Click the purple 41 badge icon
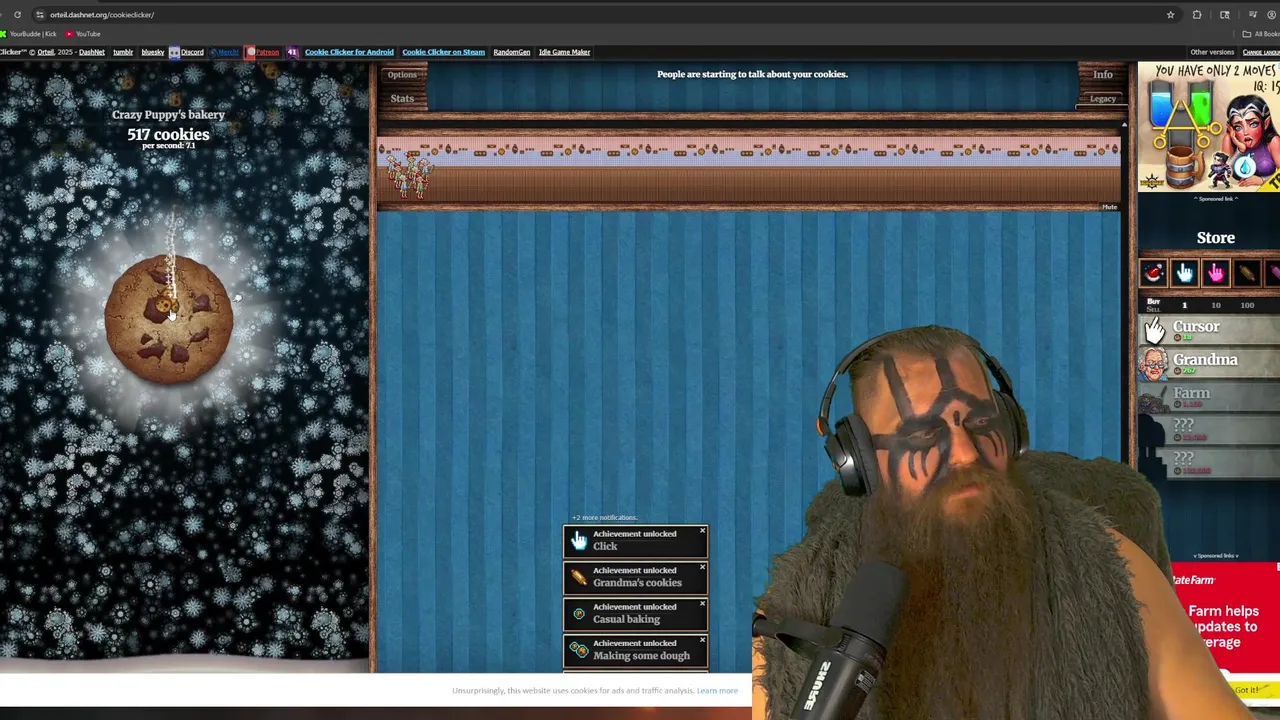This screenshot has width=1280, height=720. pyautogui.click(x=292, y=52)
